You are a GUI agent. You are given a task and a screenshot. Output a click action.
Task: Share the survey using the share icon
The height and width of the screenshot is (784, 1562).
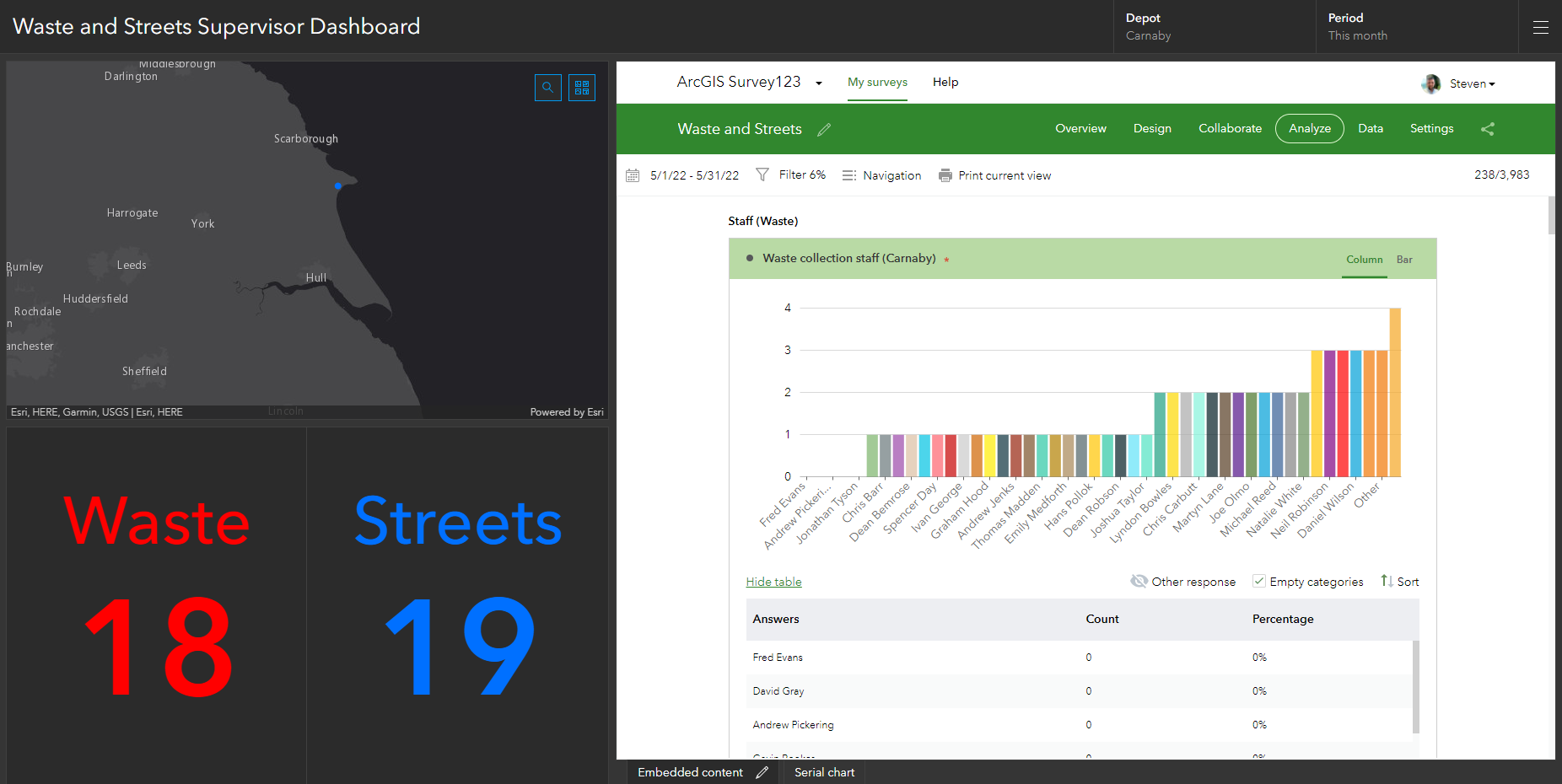pos(1488,129)
